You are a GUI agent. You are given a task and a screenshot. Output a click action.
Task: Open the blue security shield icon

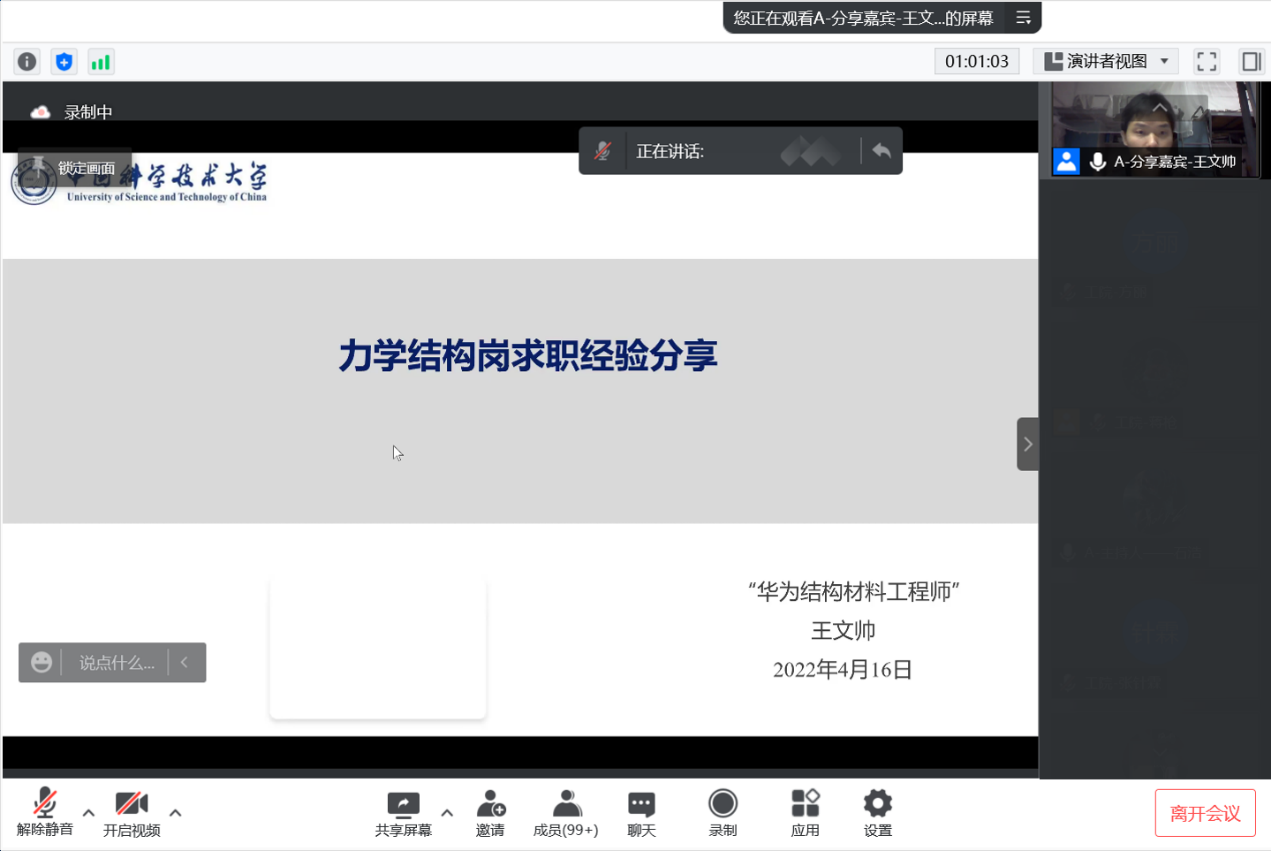64,62
